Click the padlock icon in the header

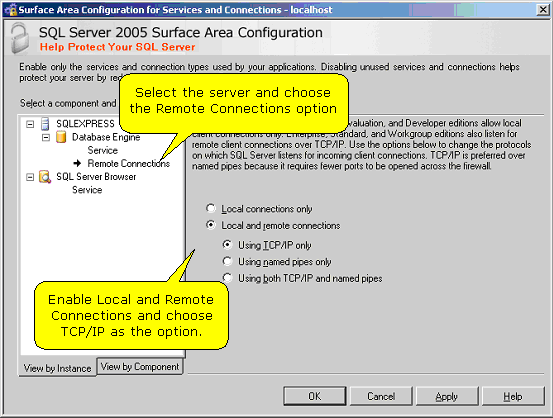coord(19,38)
